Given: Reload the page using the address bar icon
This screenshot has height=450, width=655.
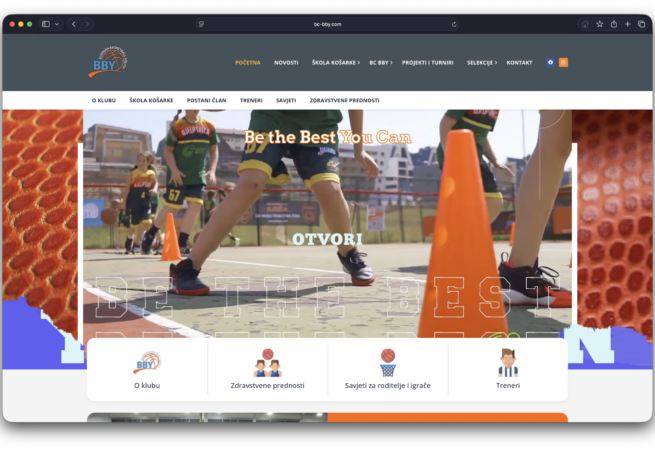Looking at the screenshot, I should [x=454, y=24].
